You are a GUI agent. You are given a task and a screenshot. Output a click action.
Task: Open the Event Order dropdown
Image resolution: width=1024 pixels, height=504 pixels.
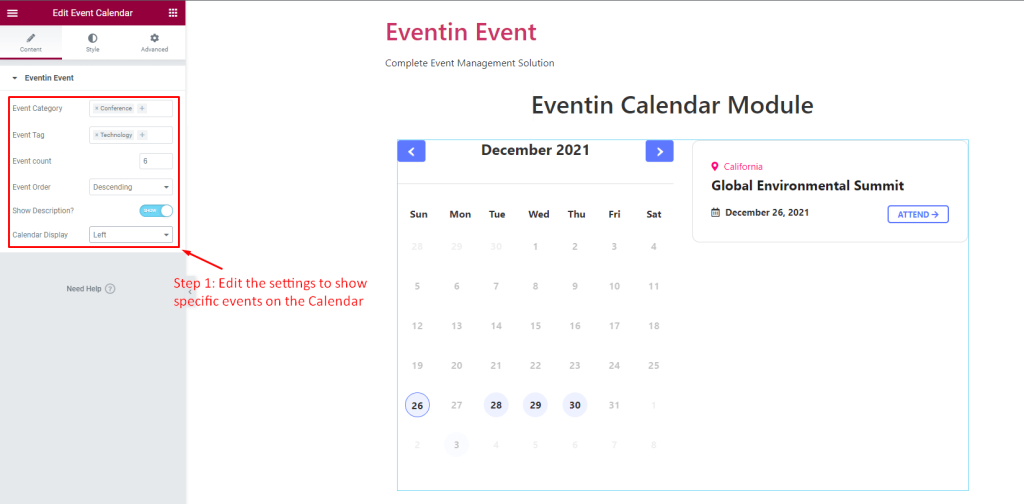[x=131, y=187]
